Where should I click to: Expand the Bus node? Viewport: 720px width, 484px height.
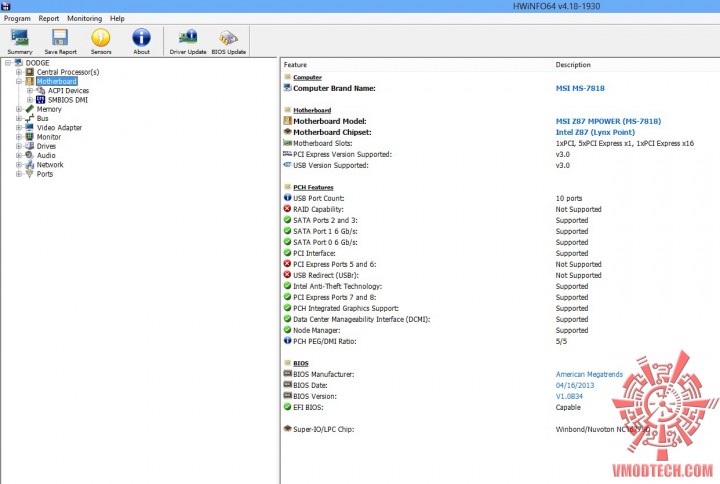click(x=19, y=118)
